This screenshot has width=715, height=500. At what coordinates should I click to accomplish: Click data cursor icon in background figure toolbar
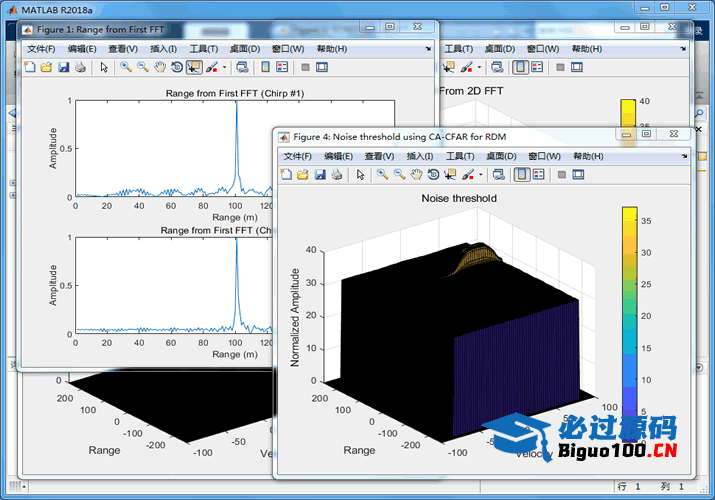pyautogui.click(x=449, y=67)
